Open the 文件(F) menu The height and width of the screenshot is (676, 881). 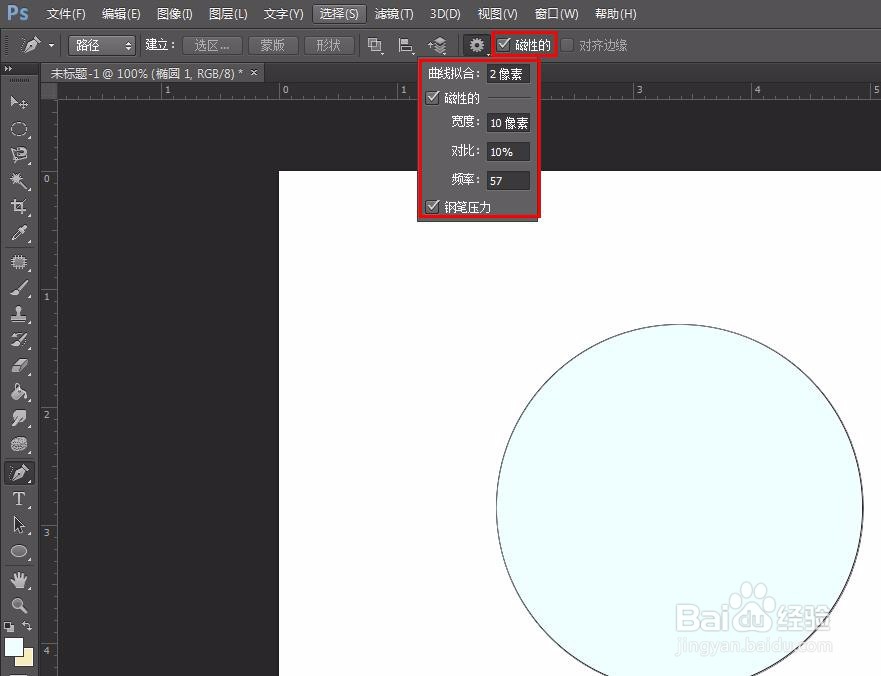(66, 13)
